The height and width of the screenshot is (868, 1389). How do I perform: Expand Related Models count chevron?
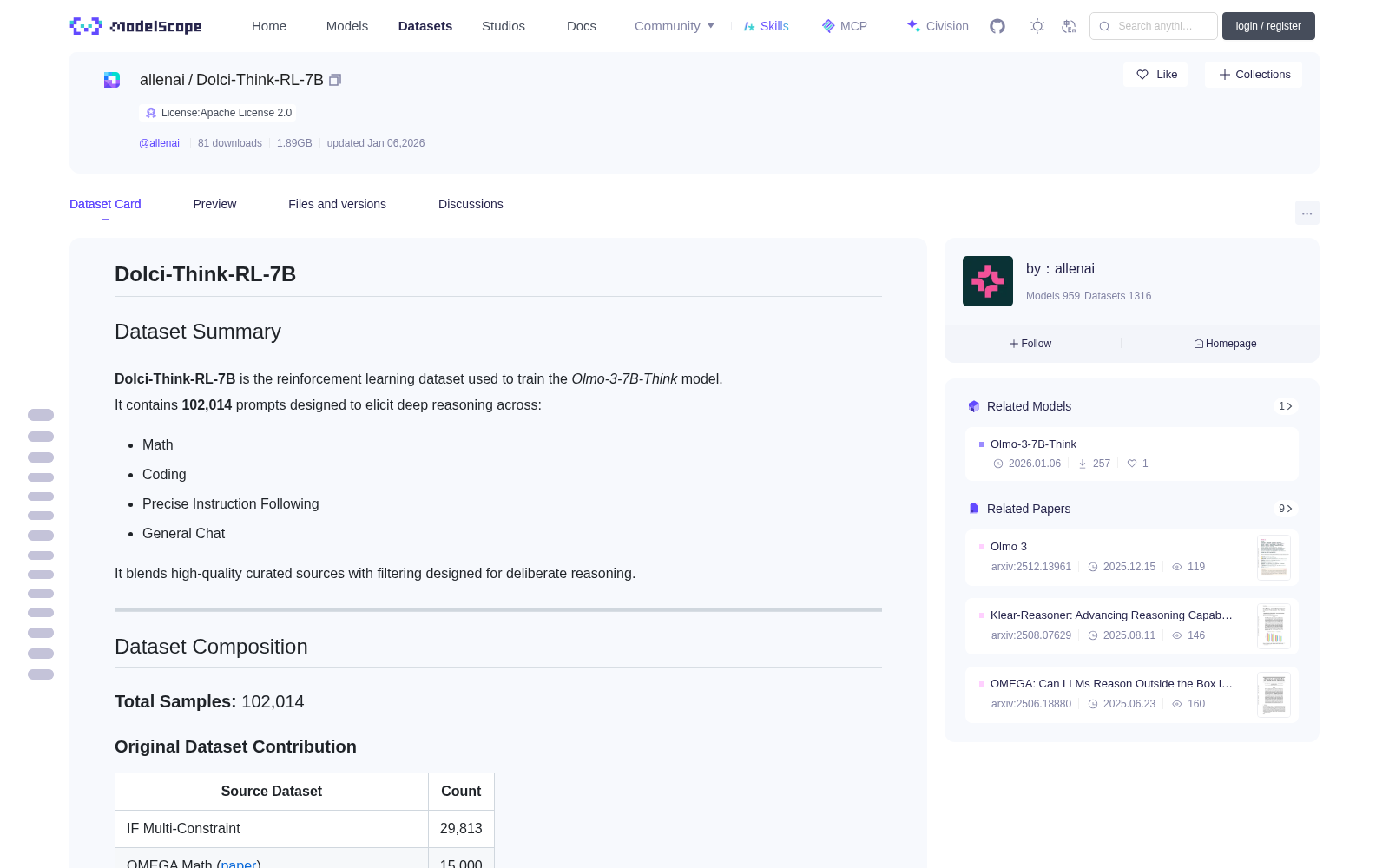tap(1286, 406)
